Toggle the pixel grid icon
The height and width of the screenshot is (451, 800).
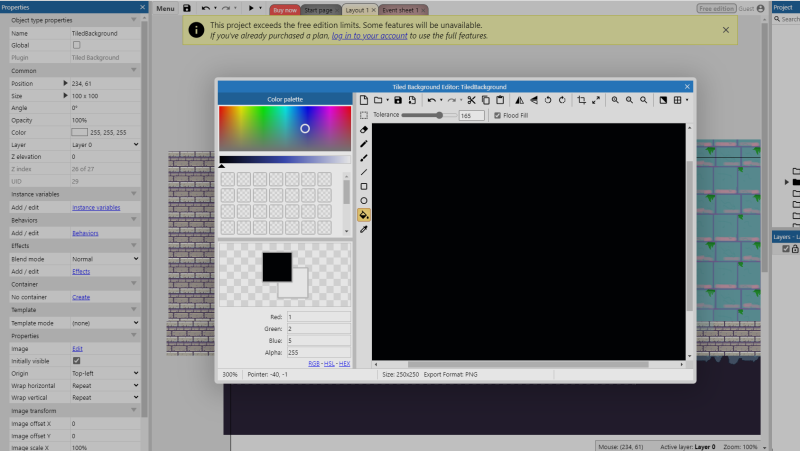[x=678, y=100]
